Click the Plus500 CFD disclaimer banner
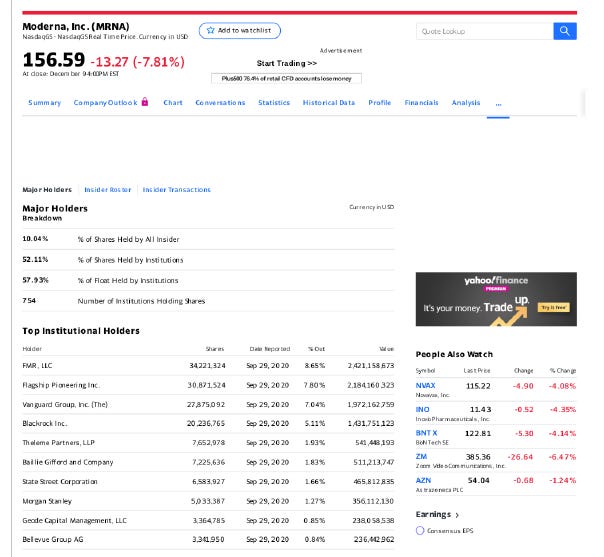Screen dimensions: 604x557 (x=286, y=79)
